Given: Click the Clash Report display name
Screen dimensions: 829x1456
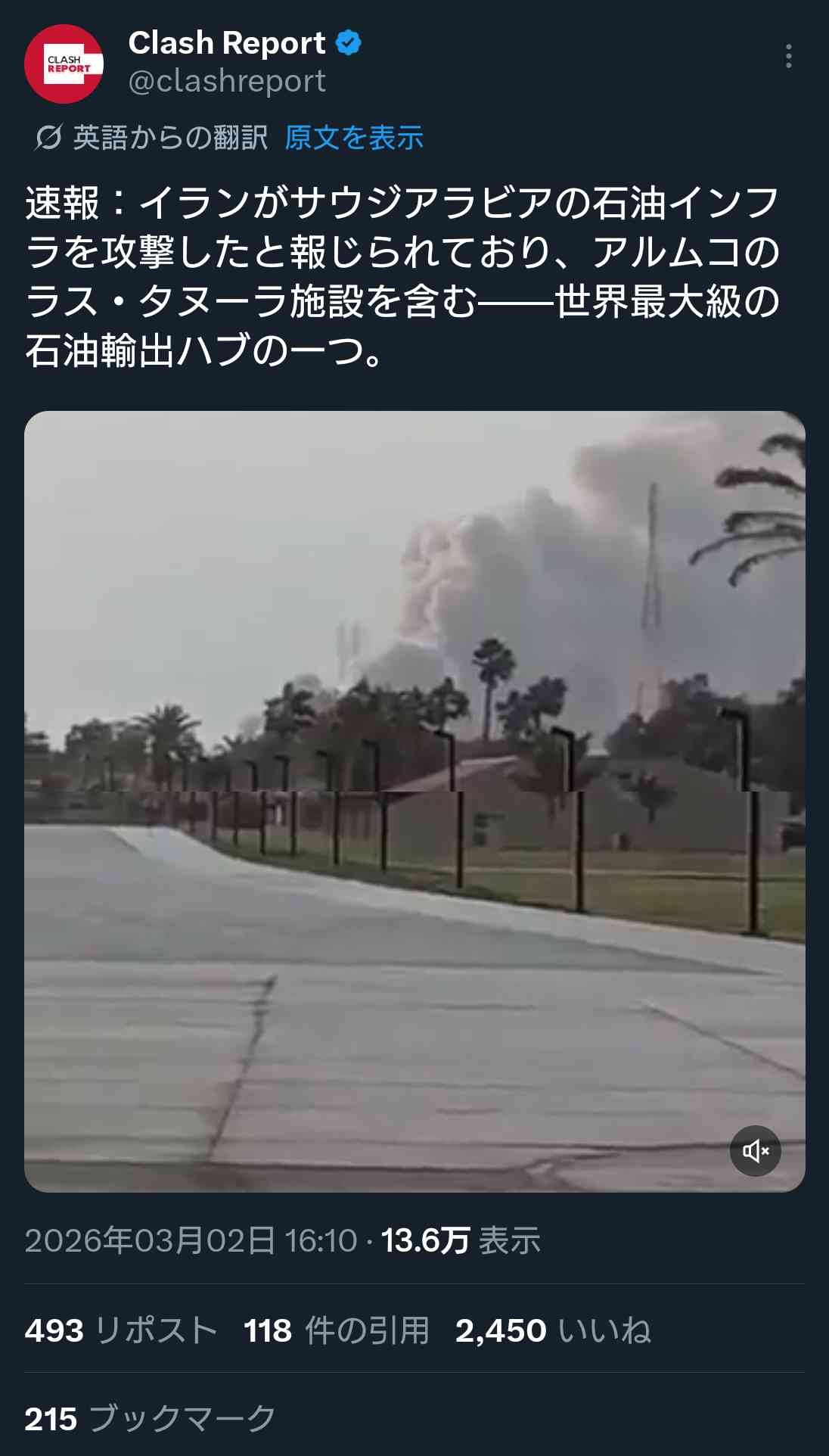Looking at the screenshot, I should 227,43.
